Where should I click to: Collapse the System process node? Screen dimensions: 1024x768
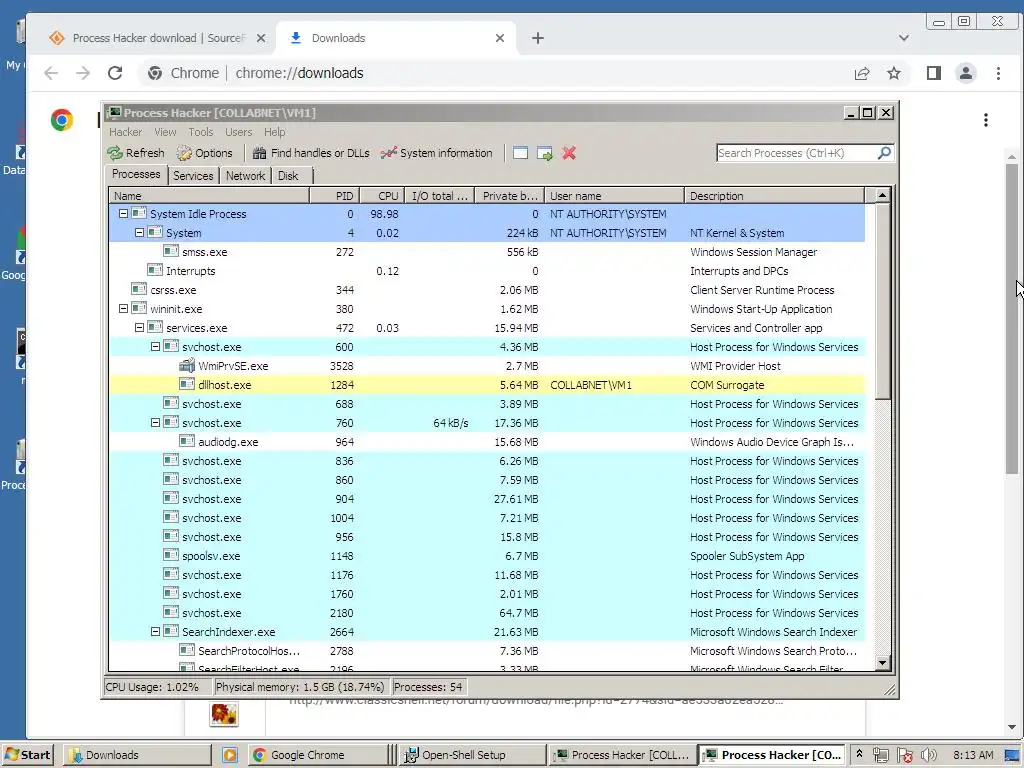click(x=139, y=232)
